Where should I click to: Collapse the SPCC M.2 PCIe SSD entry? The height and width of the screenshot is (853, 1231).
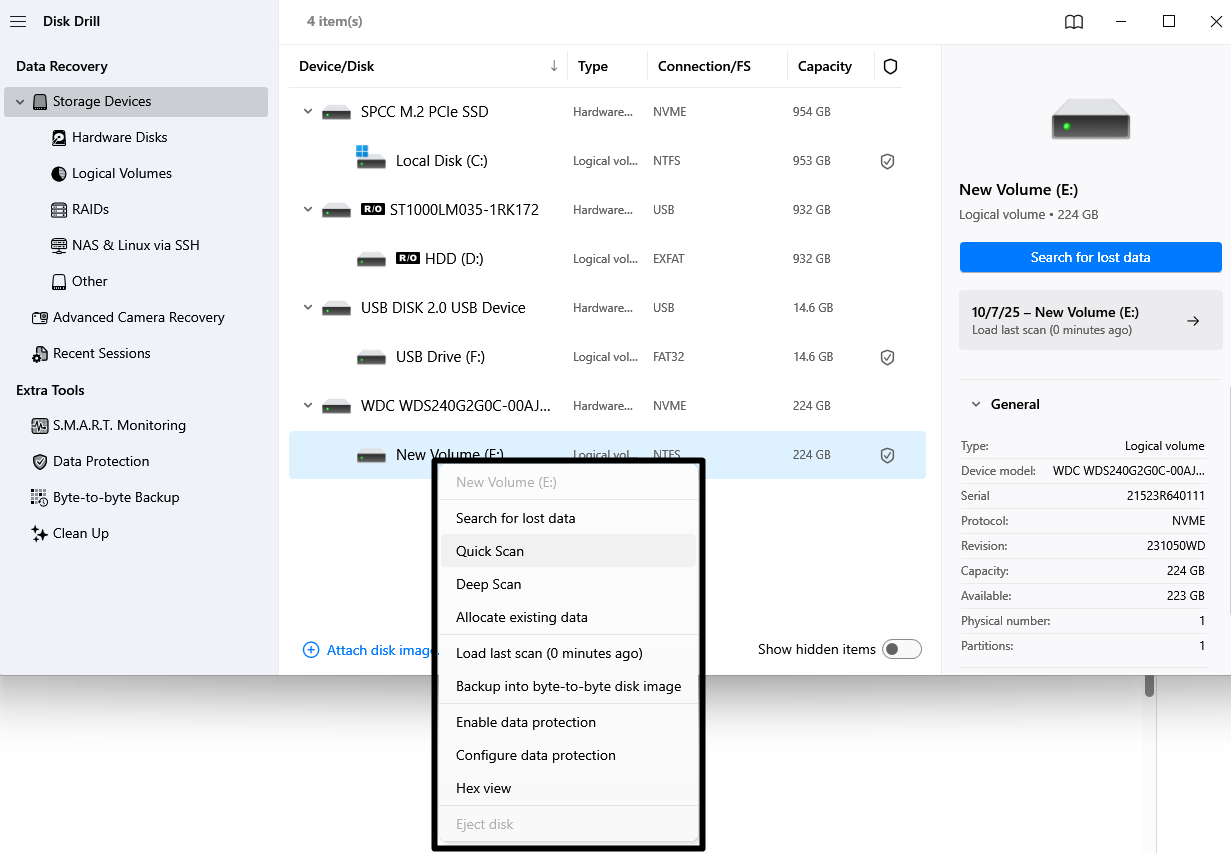[x=308, y=111]
